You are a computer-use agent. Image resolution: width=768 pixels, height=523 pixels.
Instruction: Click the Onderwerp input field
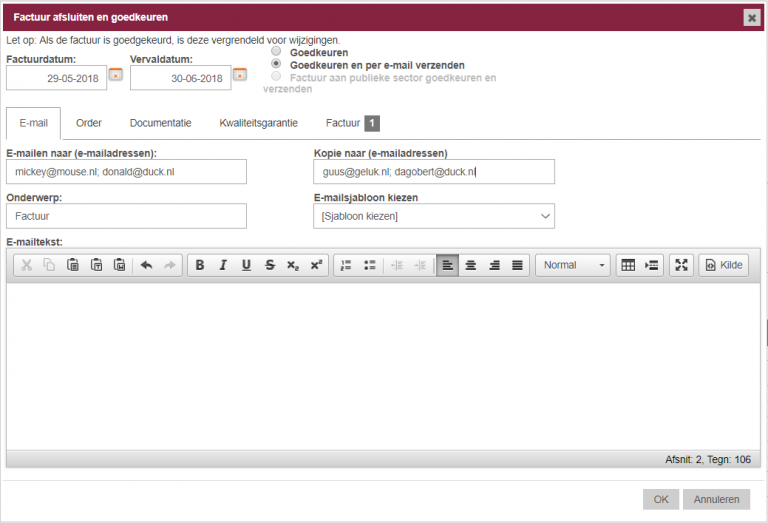[126, 215]
